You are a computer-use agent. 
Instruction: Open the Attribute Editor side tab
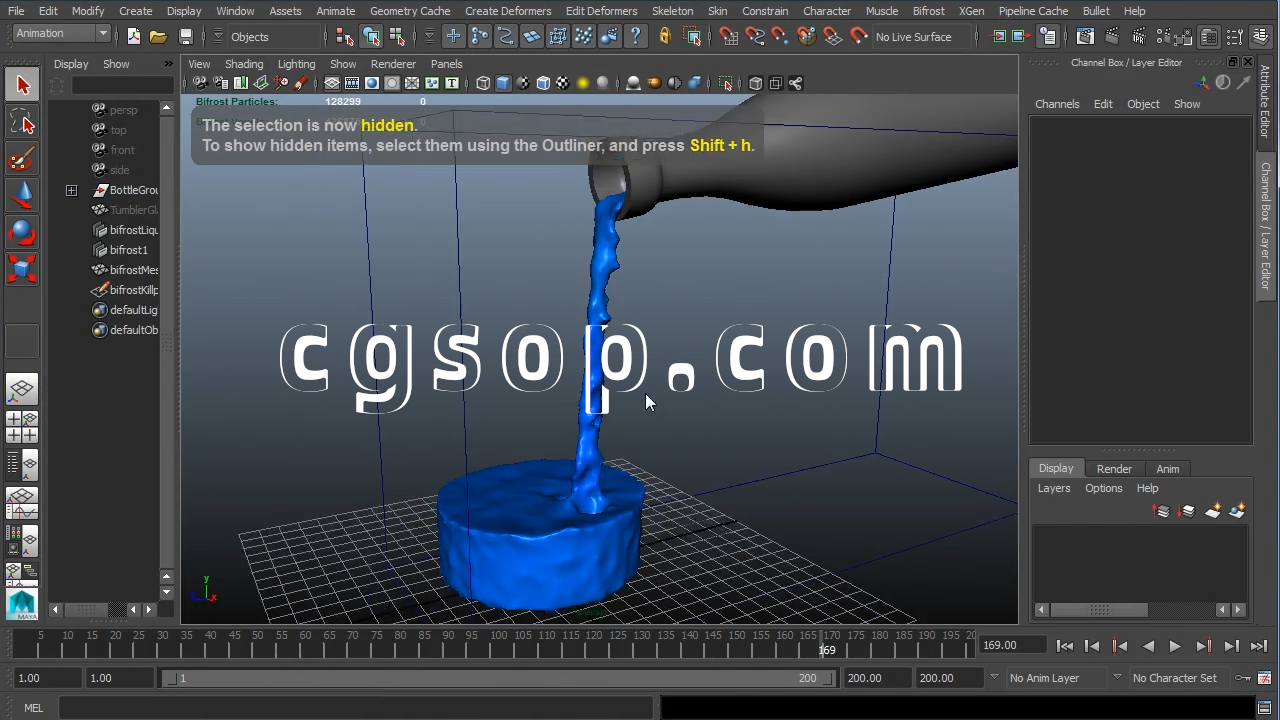(1265, 102)
